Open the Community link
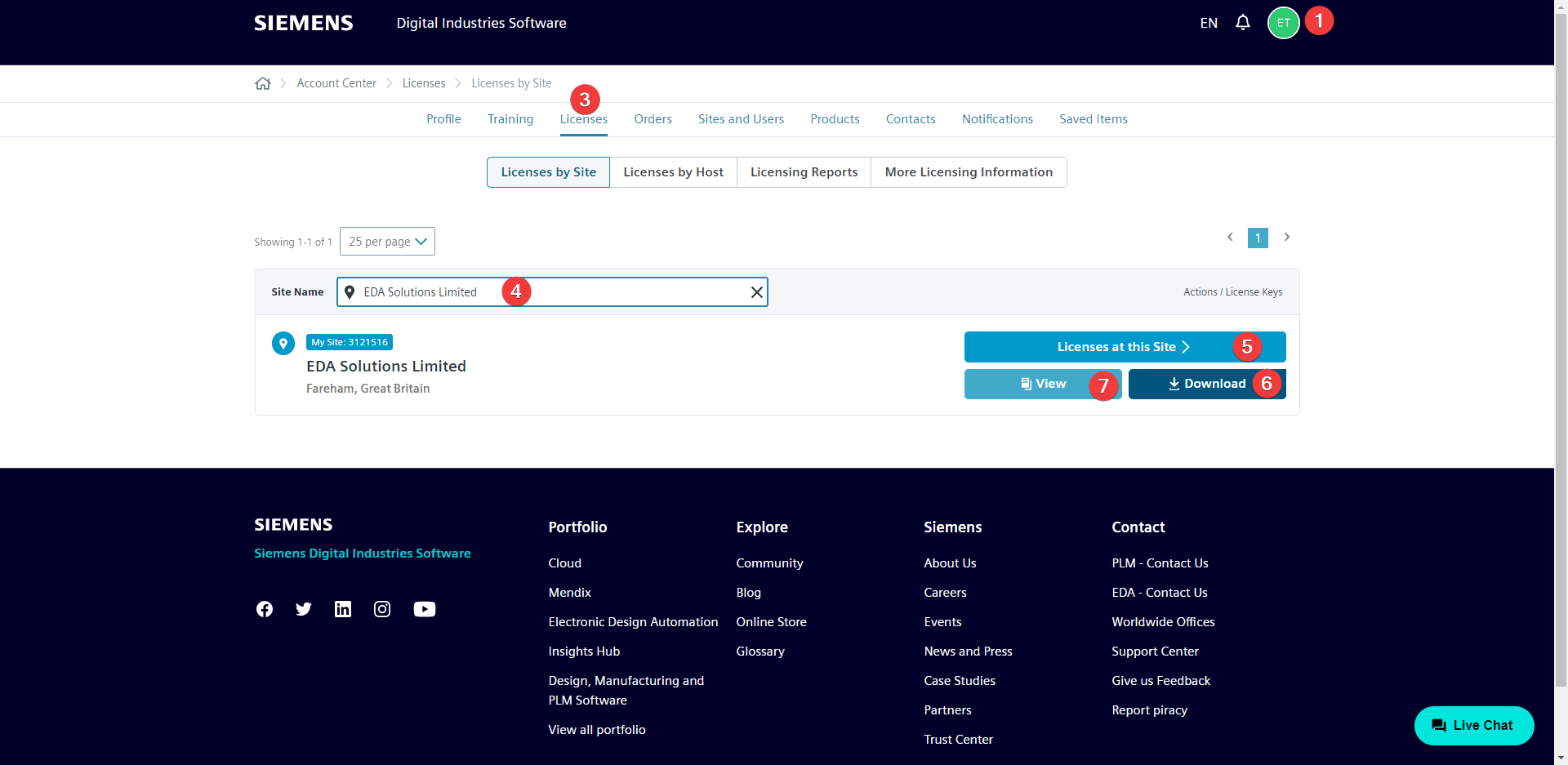Screen dimensions: 1568x765 tap(769, 563)
